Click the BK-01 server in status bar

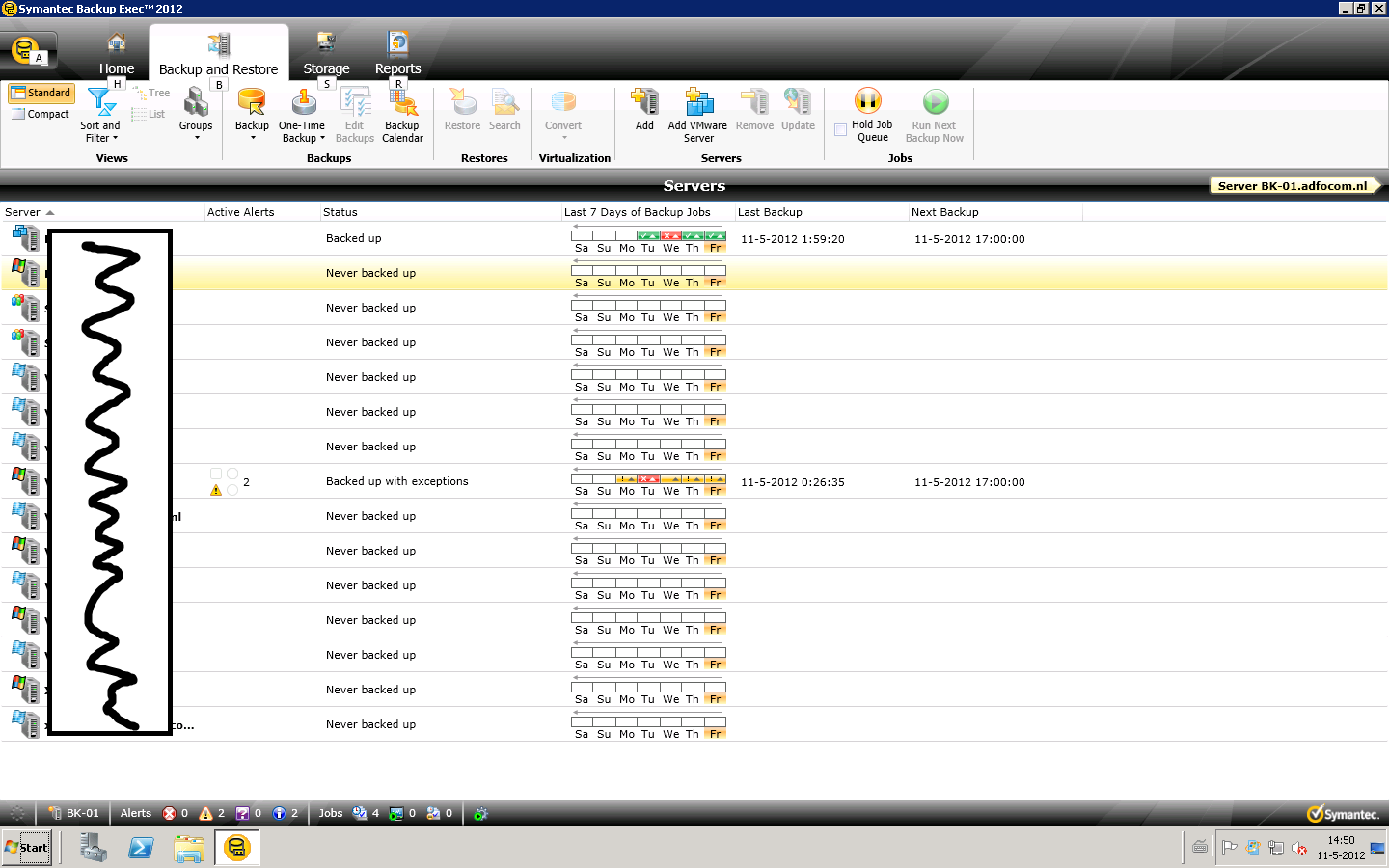pyautogui.click(x=73, y=813)
